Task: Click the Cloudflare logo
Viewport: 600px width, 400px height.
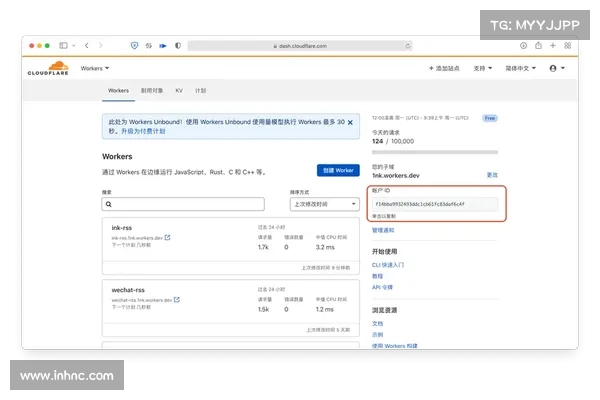Action: [49, 69]
